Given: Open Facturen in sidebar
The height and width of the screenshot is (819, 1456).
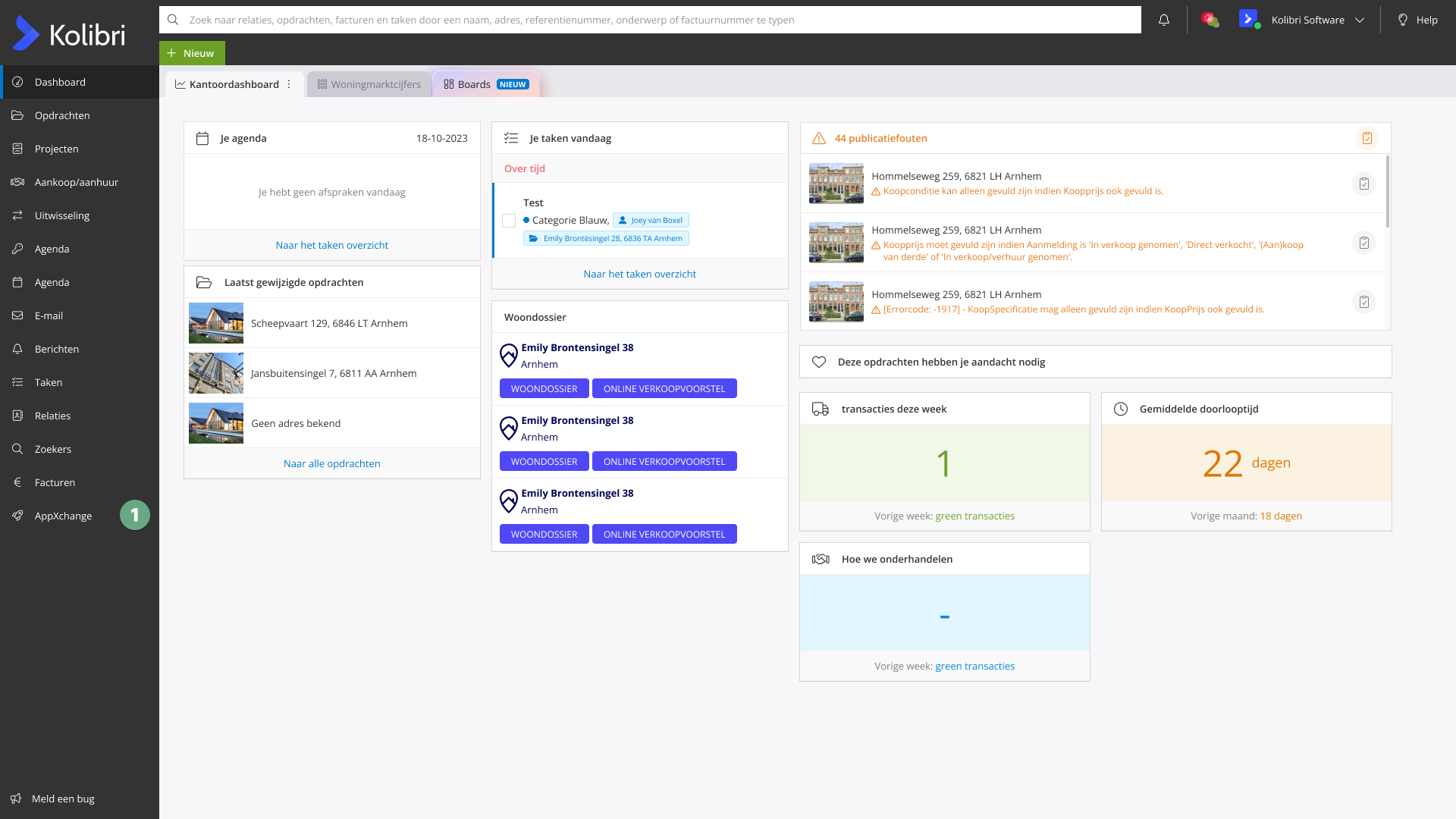Looking at the screenshot, I should click(55, 482).
